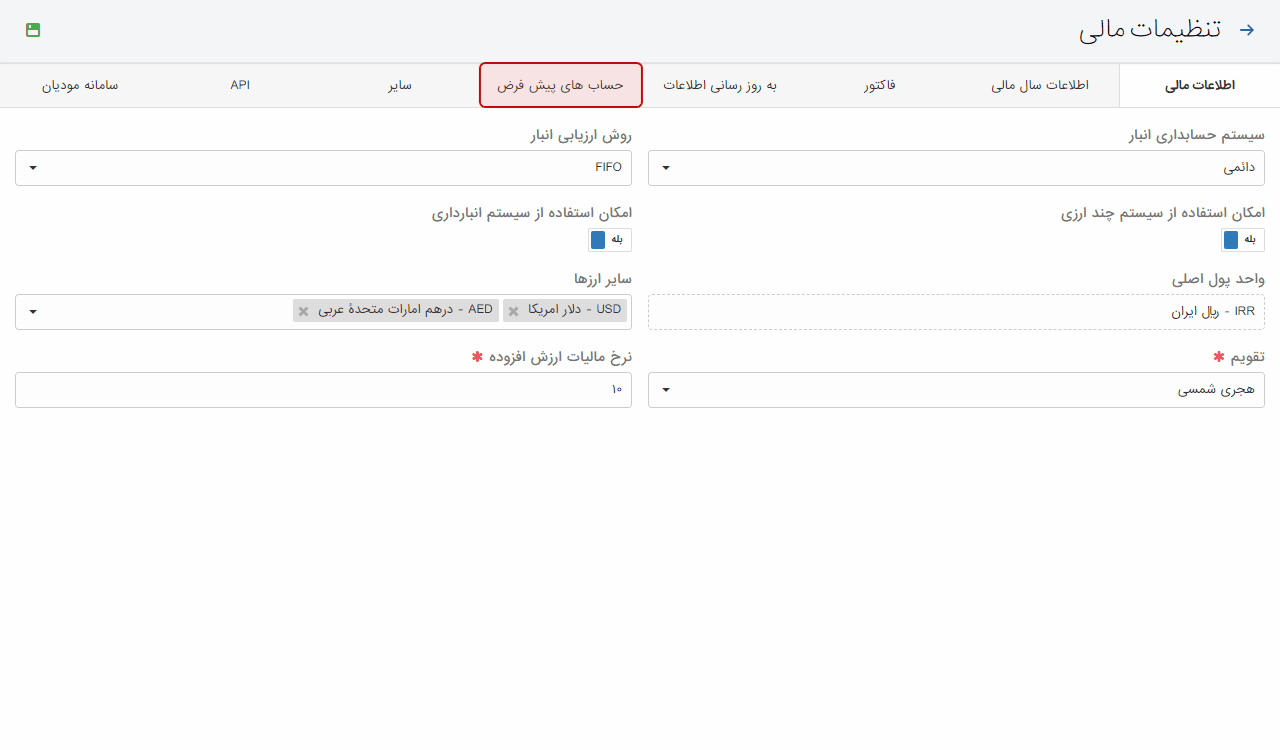The image size is (1280, 750).
Task: Remove the USD دلار امریکا currency tag
Action: point(513,311)
